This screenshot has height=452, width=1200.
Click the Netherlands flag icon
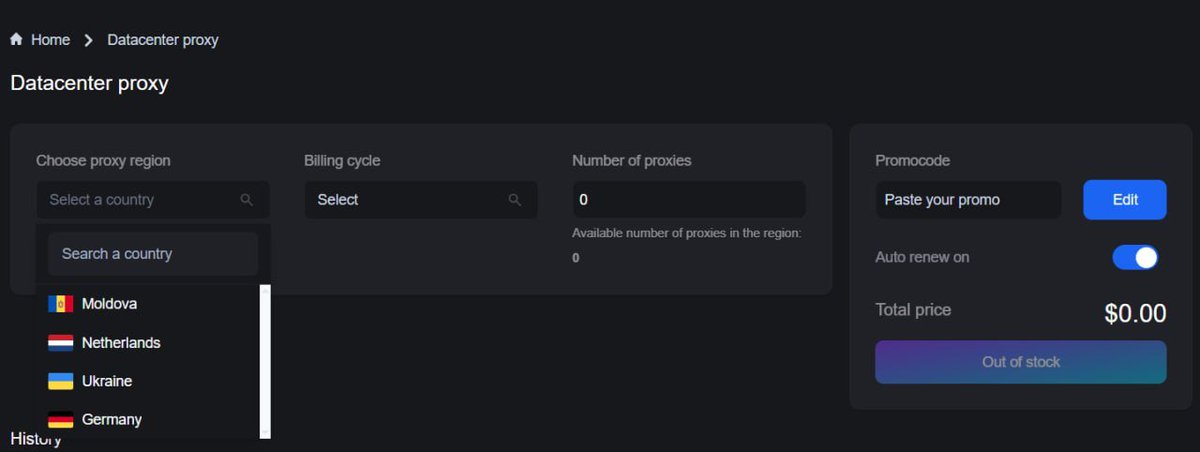click(61, 343)
